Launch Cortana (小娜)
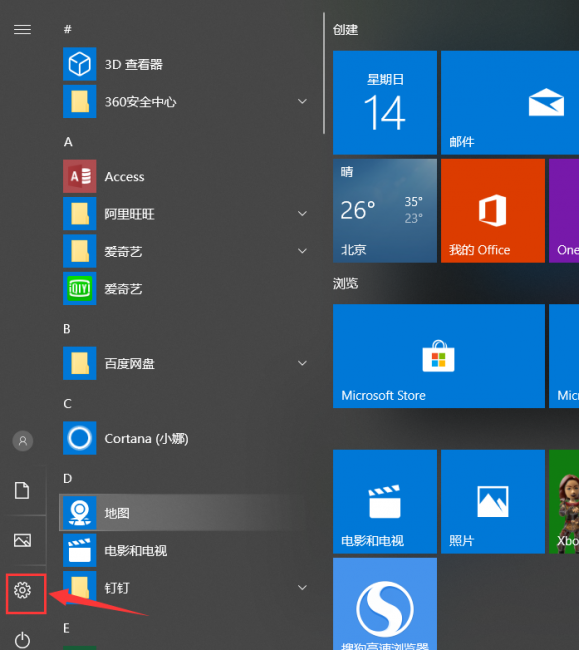This screenshot has width=579, height=650. pos(185,438)
